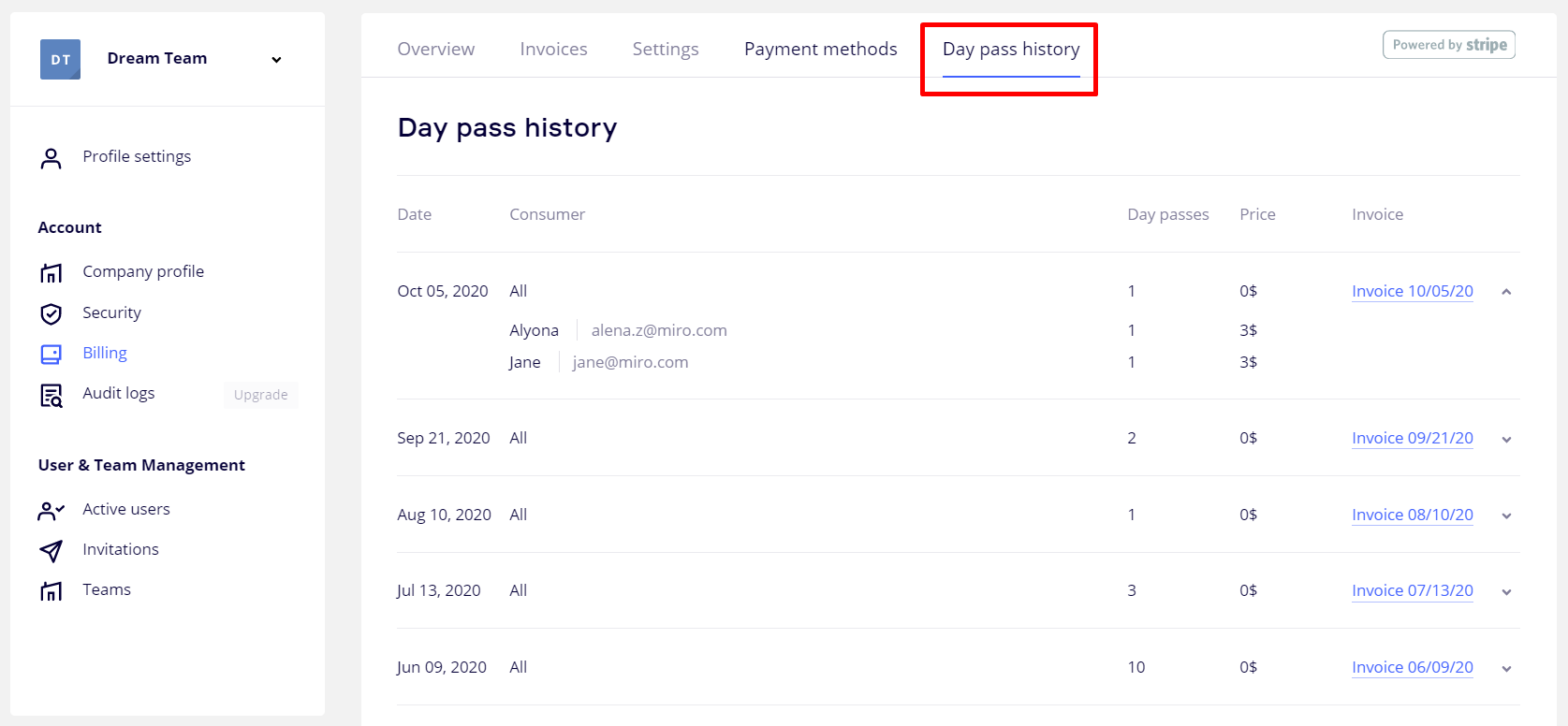The image size is (1568, 726).
Task: Click the DT team avatar
Action: (60, 59)
